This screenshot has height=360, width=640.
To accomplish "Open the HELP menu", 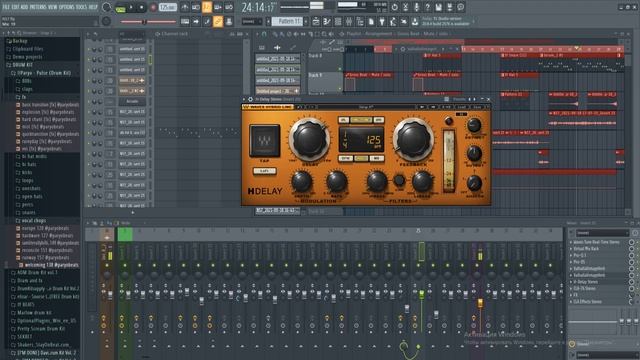I will click(x=93, y=7).
